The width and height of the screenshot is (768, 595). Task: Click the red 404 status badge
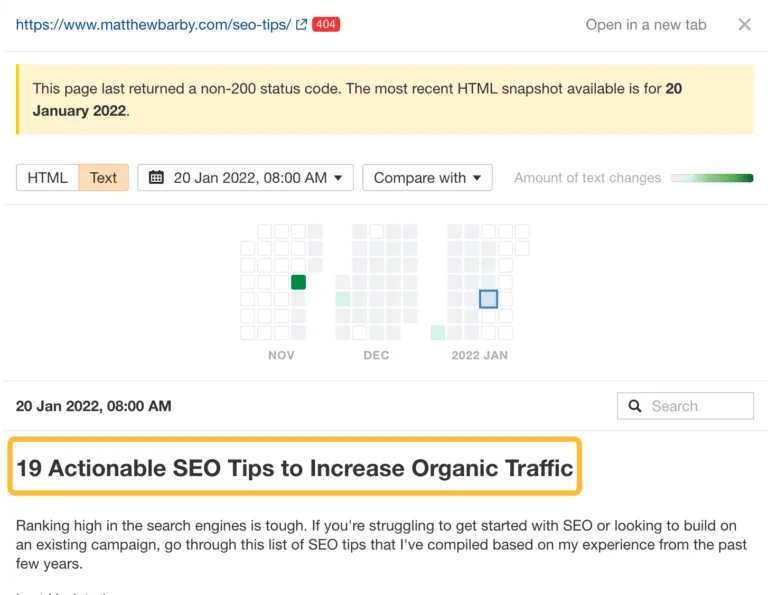point(326,24)
